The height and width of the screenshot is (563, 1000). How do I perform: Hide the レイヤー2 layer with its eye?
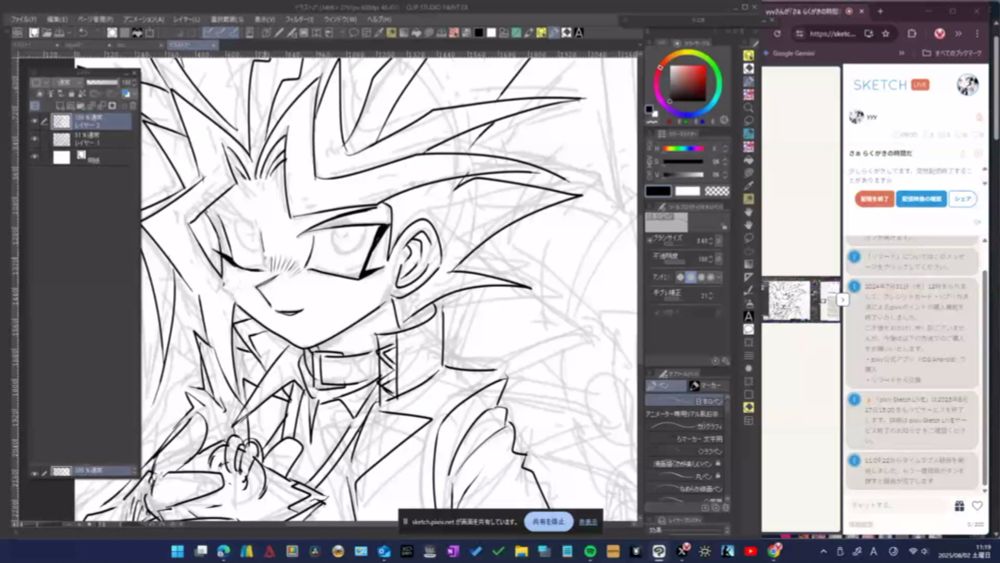click(x=34, y=121)
